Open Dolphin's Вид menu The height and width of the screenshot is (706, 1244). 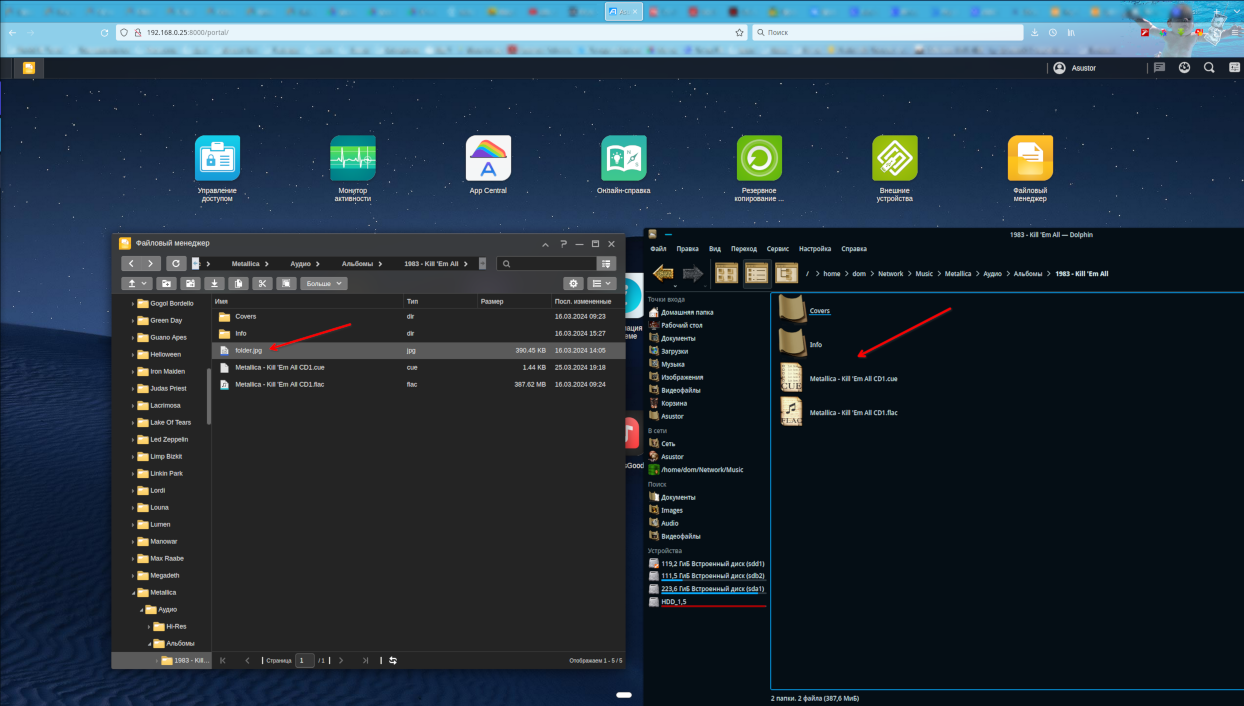(714, 248)
